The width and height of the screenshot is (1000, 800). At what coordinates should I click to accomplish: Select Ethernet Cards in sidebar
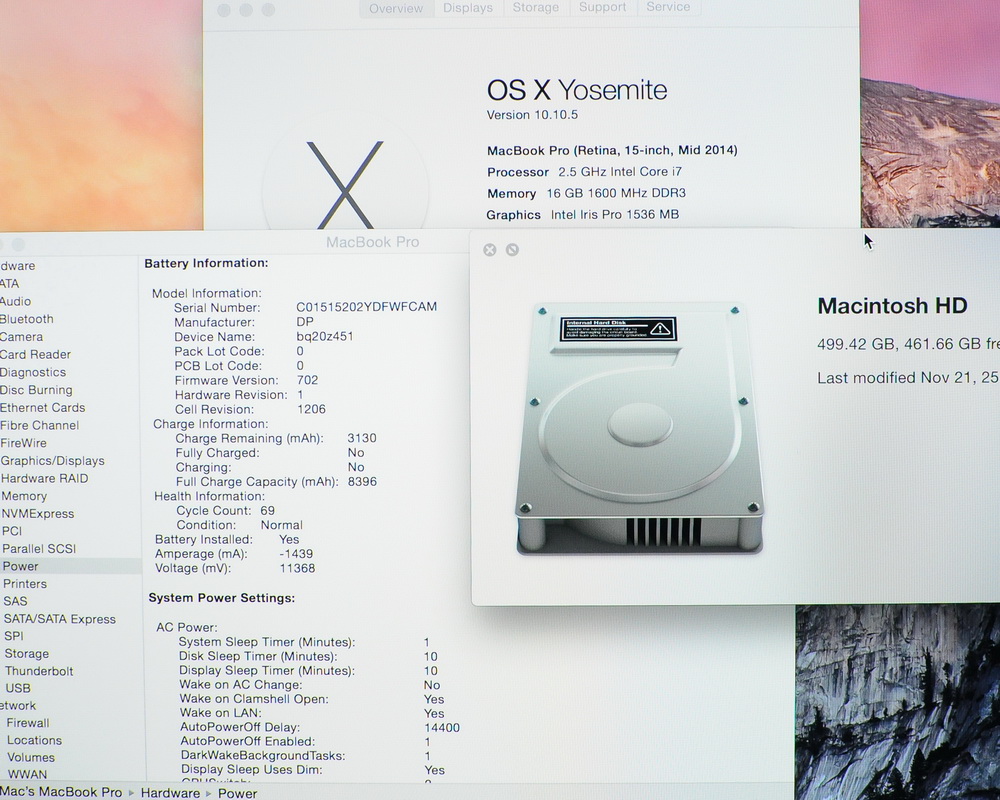43,408
